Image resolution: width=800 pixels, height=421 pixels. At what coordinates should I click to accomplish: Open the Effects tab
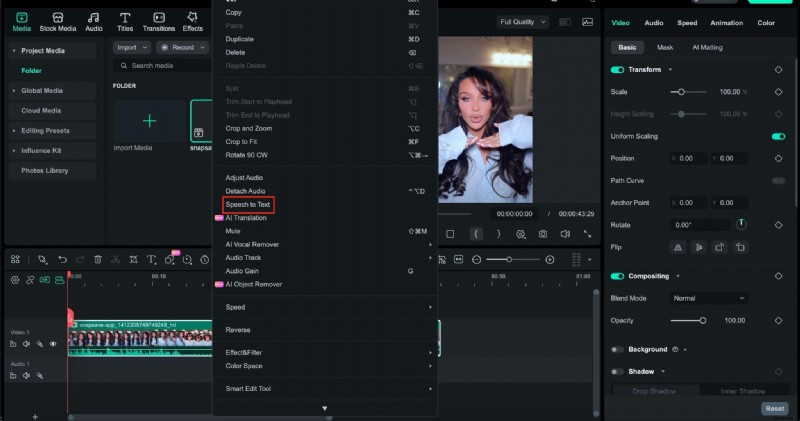tap(192, 22)
